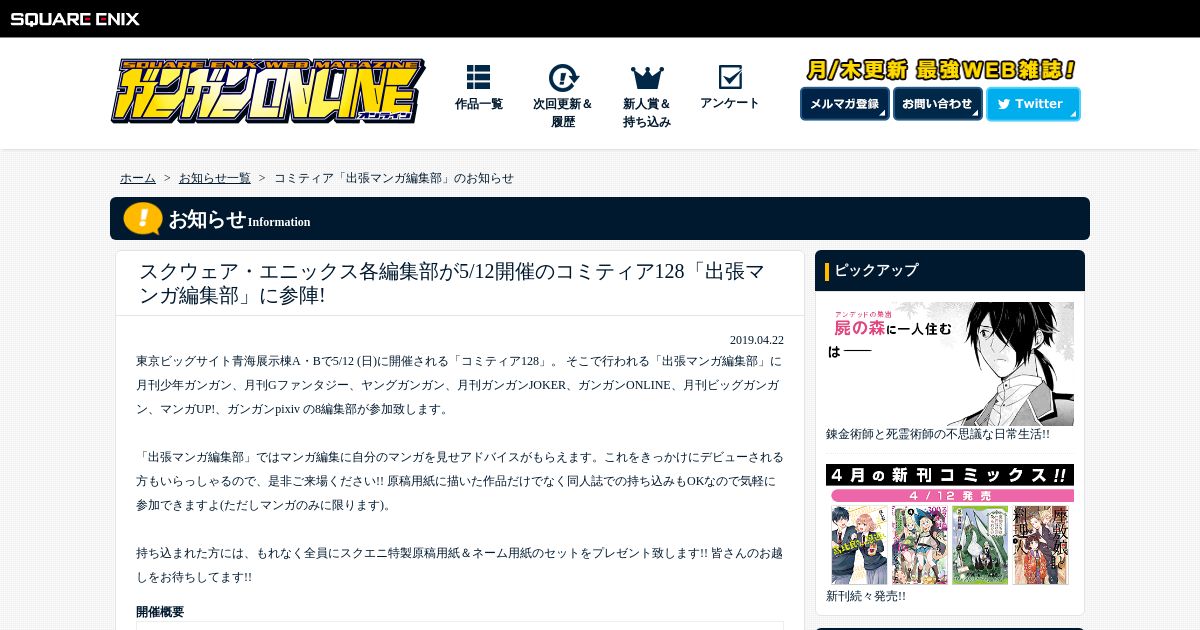The image size is (1200, 630).
Task: Click the date 2019.04.22
Action: [x=757, y=340]
